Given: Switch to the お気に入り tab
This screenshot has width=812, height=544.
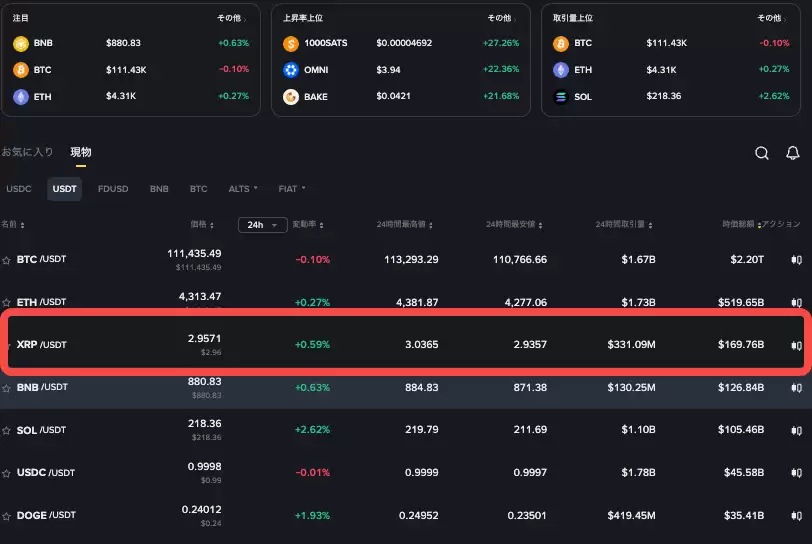Looking at the screenshot, I should [x=27, y=152].
